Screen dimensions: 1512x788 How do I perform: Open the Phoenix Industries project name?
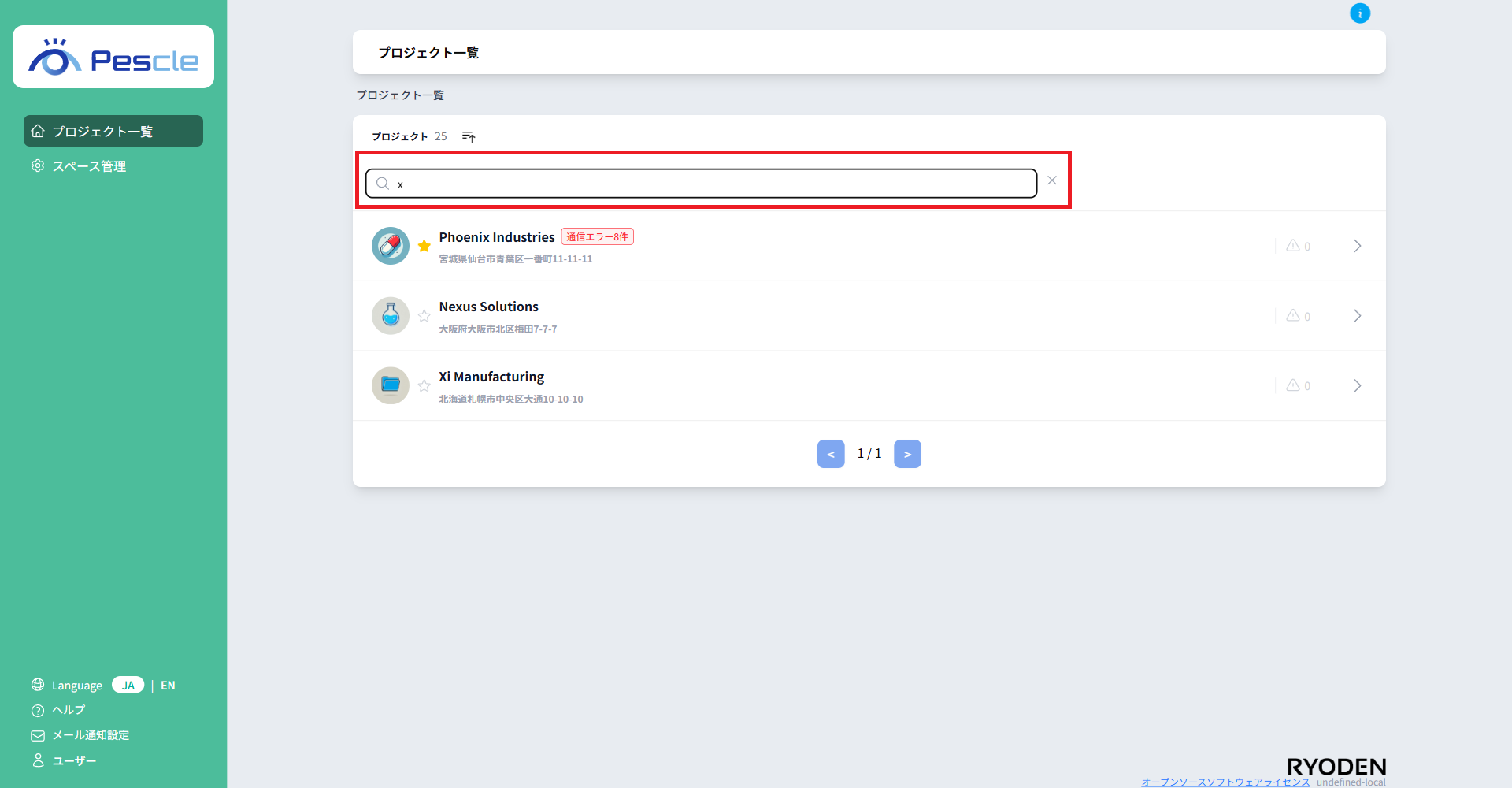pos(497,237)
